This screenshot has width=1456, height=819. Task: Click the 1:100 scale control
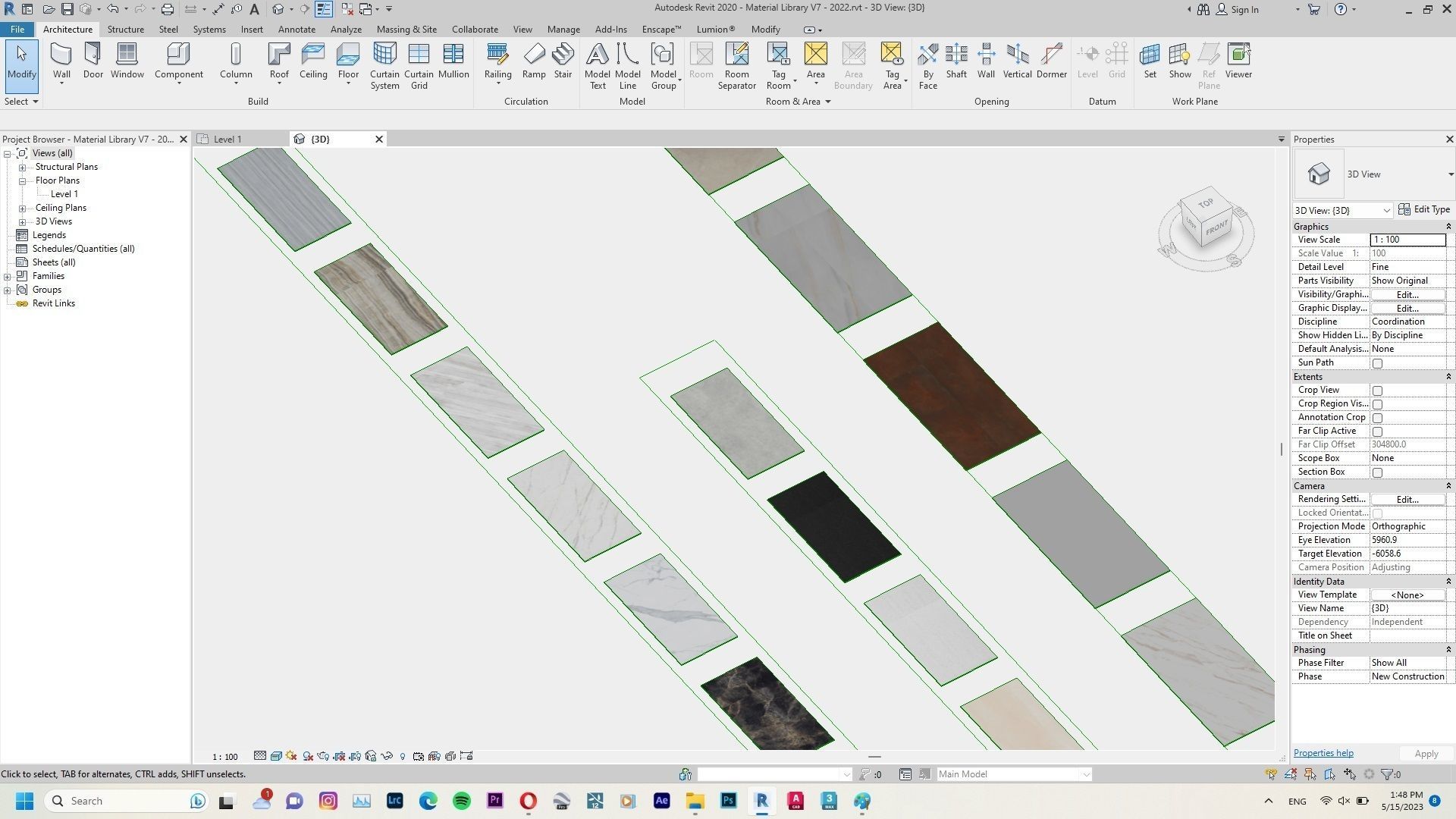click(x=224, y=756)
